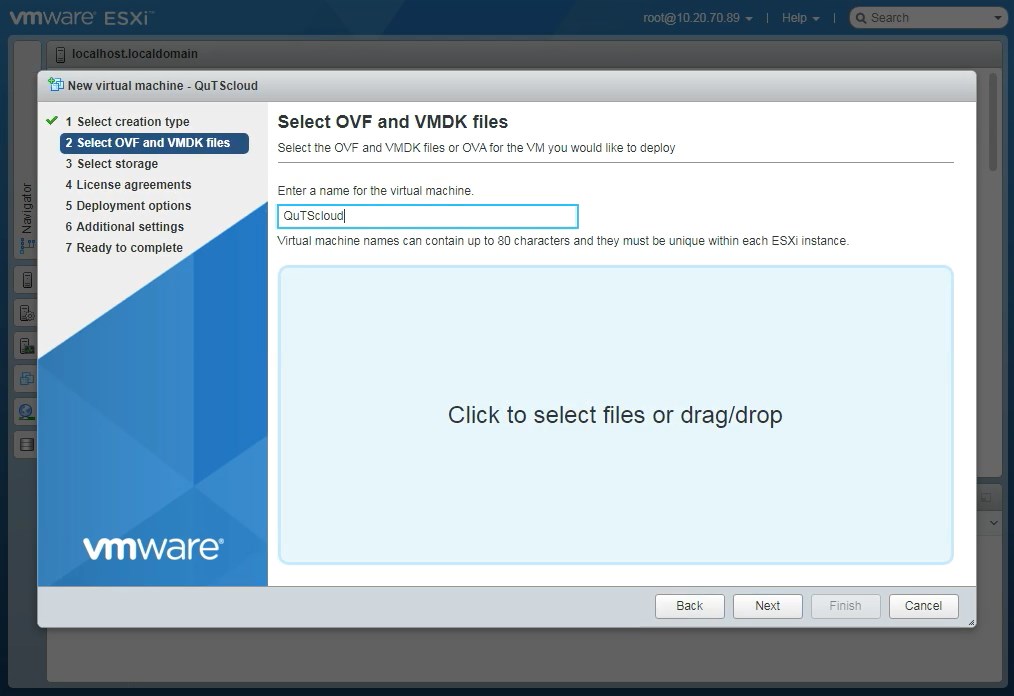Open the Help dropdown menu
1014x696 pixels.
(x=800, y=18)
